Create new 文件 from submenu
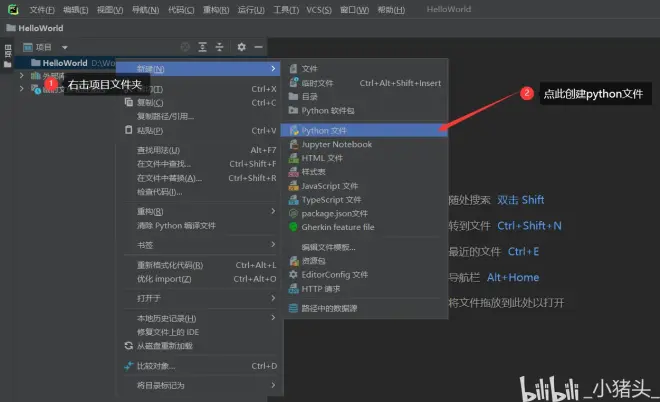Image resolution: width=660 pixels, height=402 pixels. [364, 69]
